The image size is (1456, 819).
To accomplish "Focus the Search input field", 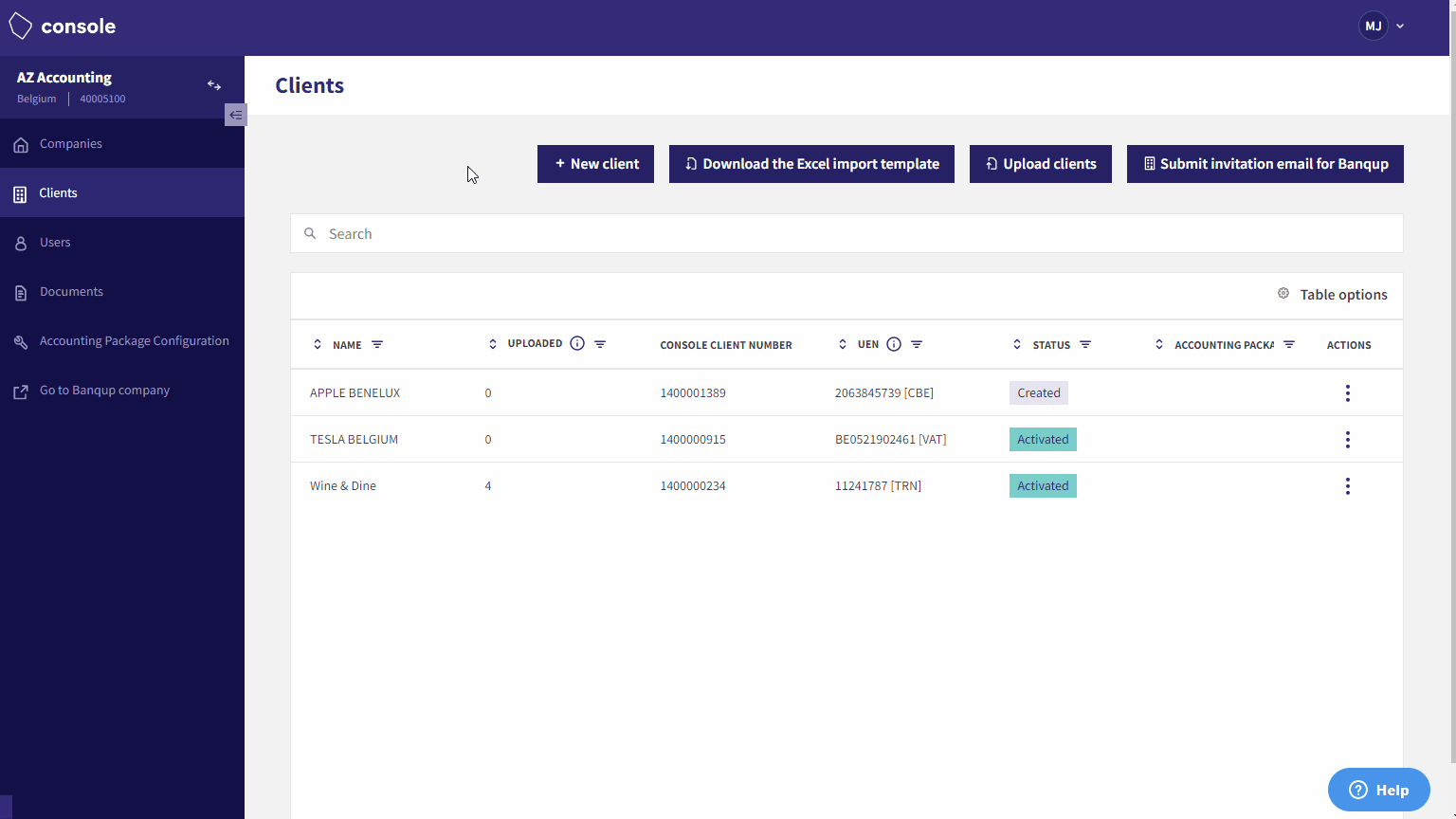I will click(x=846, y=233).
